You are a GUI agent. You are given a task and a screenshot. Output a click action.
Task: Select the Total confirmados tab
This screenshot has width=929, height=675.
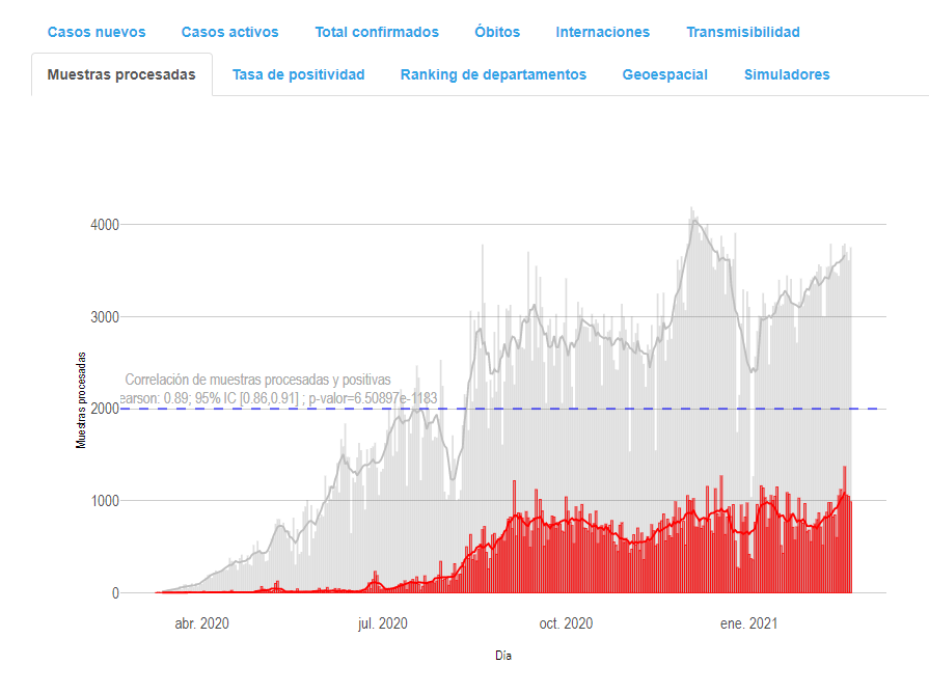[x=376, y=32]
